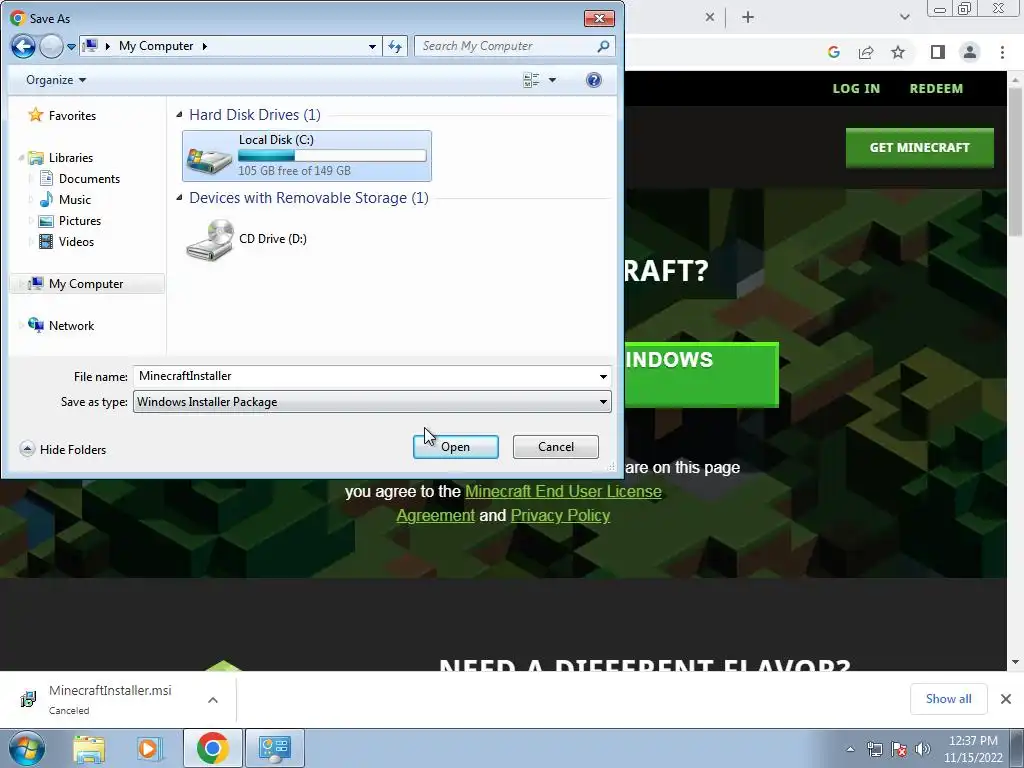Screen dimensions: 1024x768
Task: Click the volume speaker icon
Action: tap(923, 749)
